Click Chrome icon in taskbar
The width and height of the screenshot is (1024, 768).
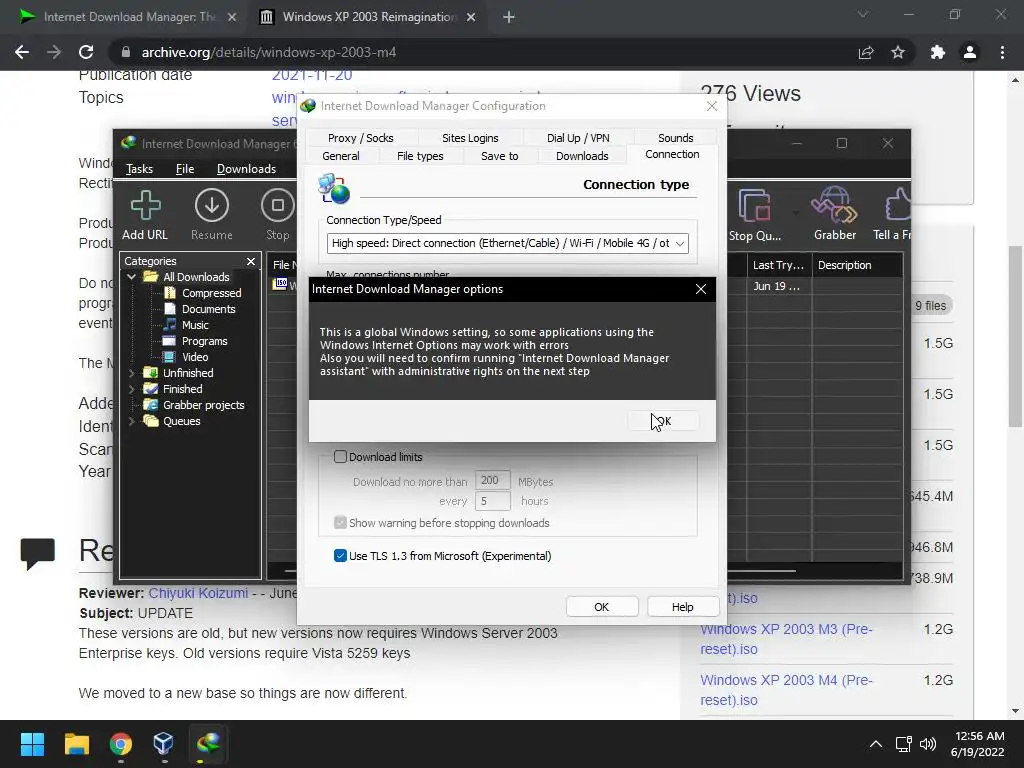coord(121,744)
